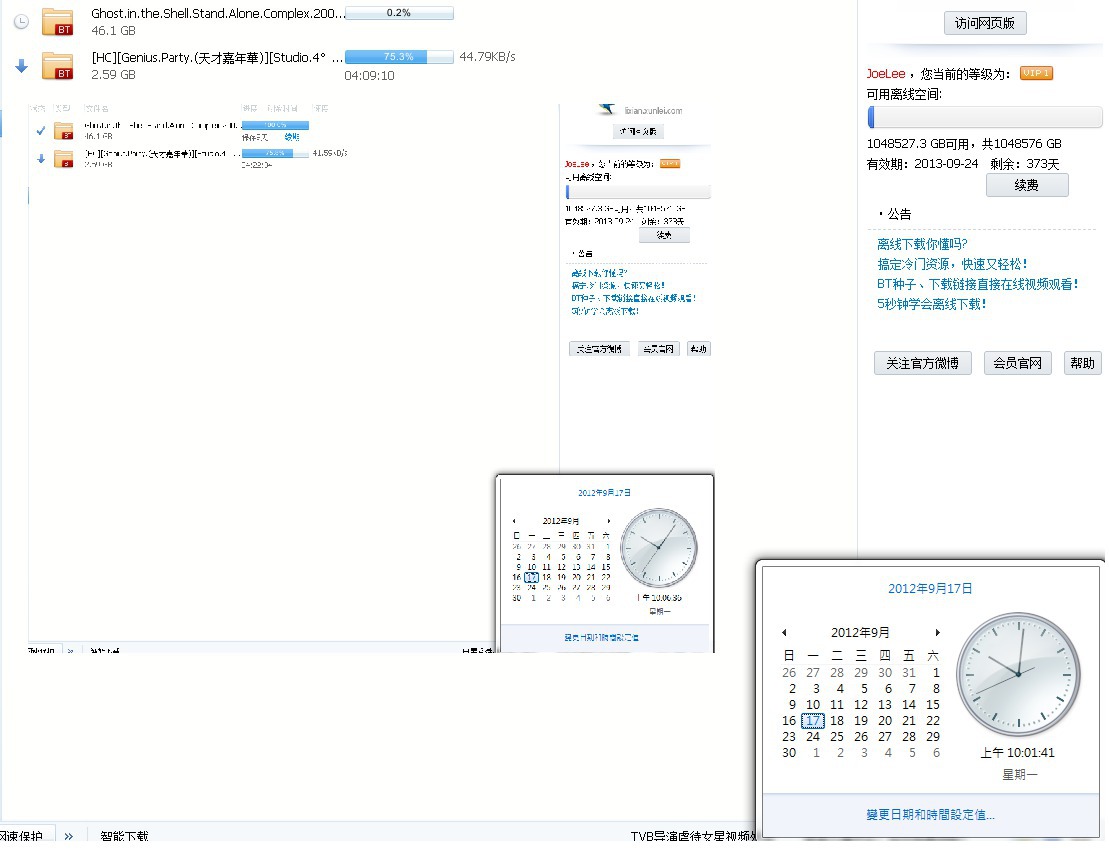The height and width of the screenshot is (859, 1109).
Task: Click the 有效期: 2013-09-24 expiry text
Action: tap(922, 164)
